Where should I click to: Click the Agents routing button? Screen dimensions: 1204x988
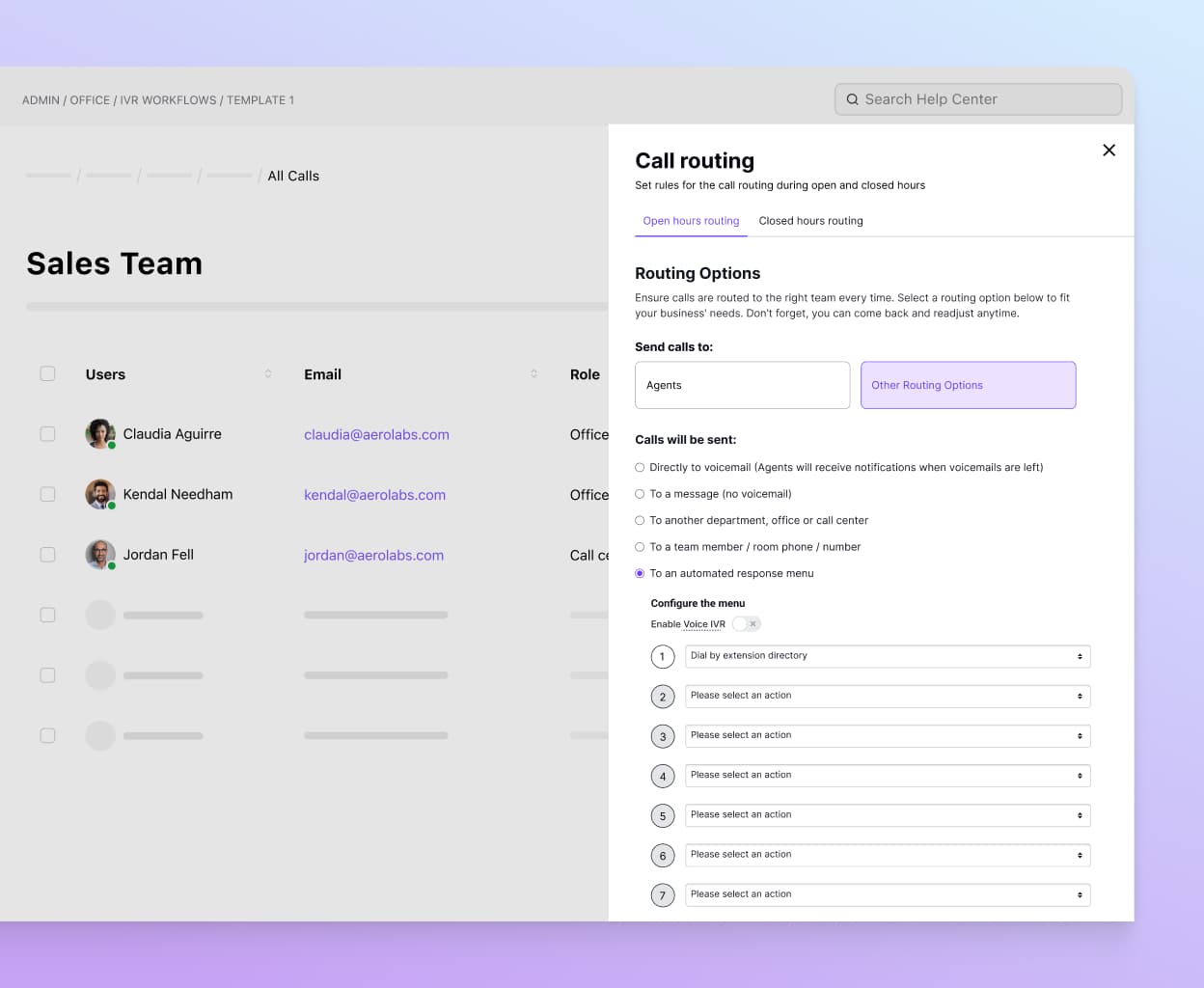(x=742, y=385)
